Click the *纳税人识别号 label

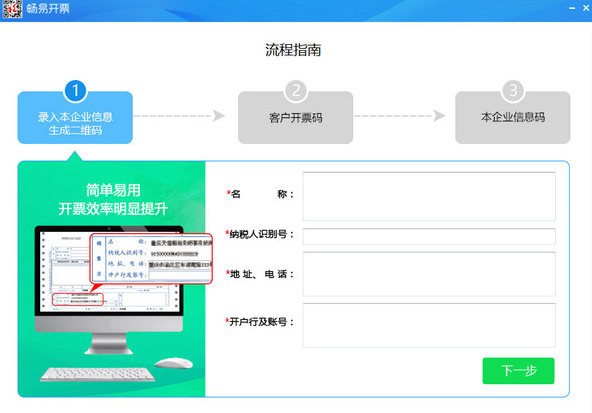[259, 234]
